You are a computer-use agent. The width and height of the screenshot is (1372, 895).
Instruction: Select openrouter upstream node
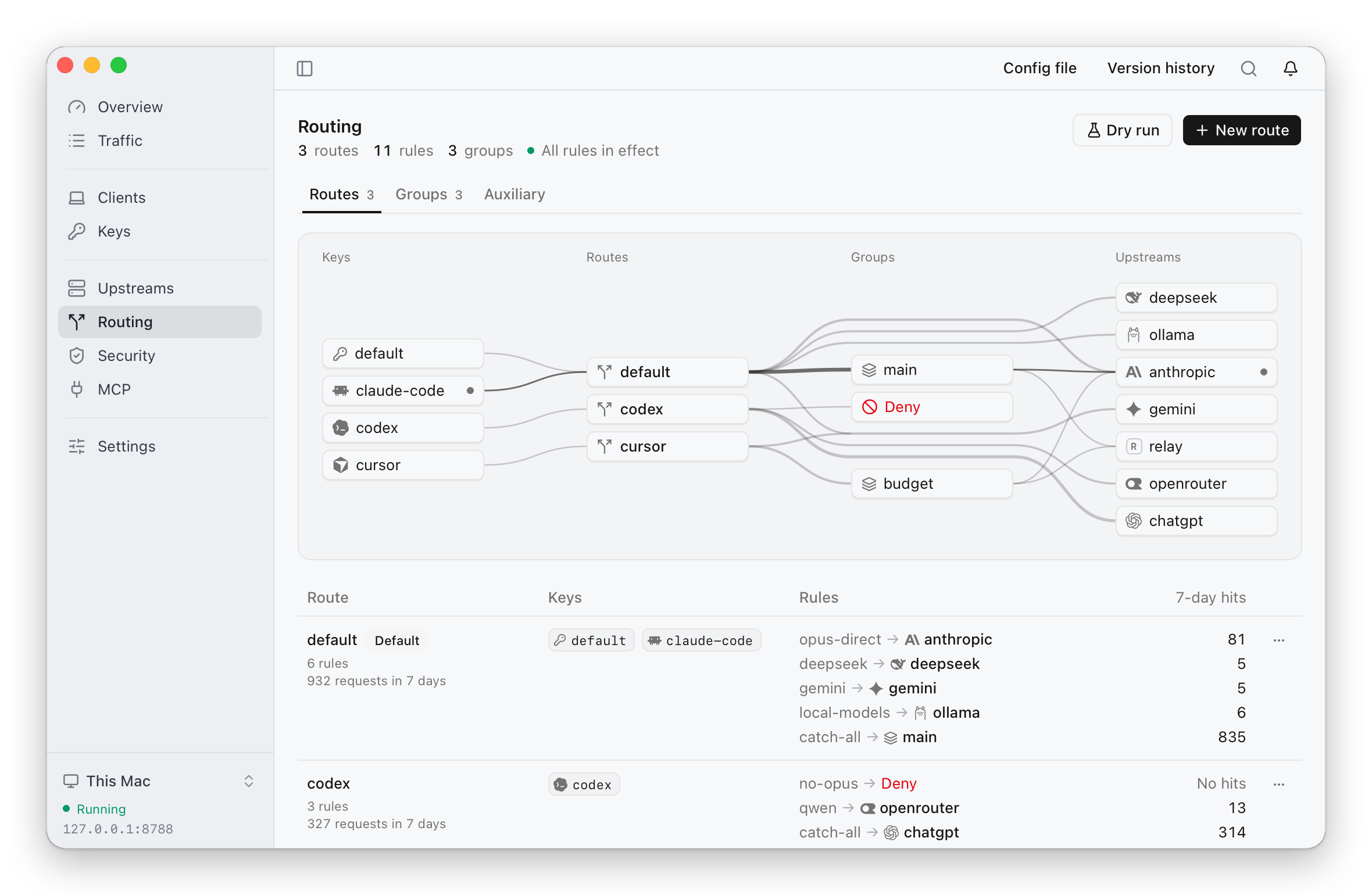[1196, 484]
